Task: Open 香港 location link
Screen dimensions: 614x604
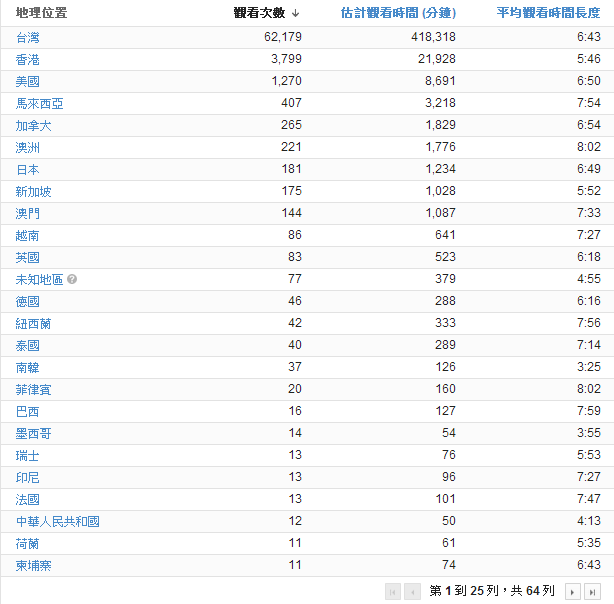Action: (x=27, y=59)
